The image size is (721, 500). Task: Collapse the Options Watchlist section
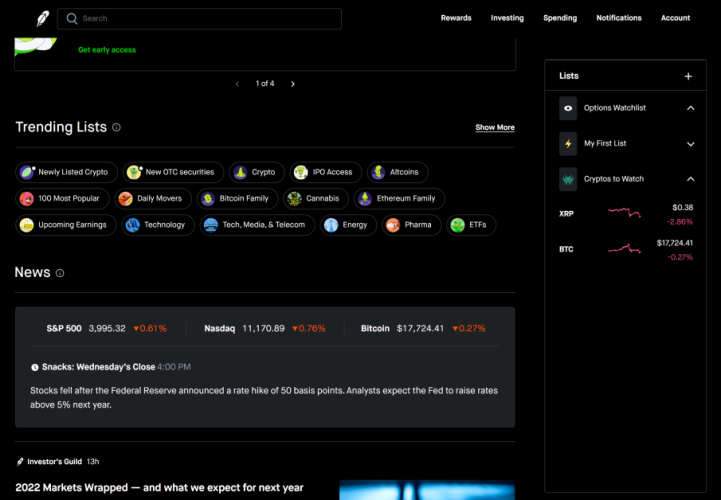691,108
